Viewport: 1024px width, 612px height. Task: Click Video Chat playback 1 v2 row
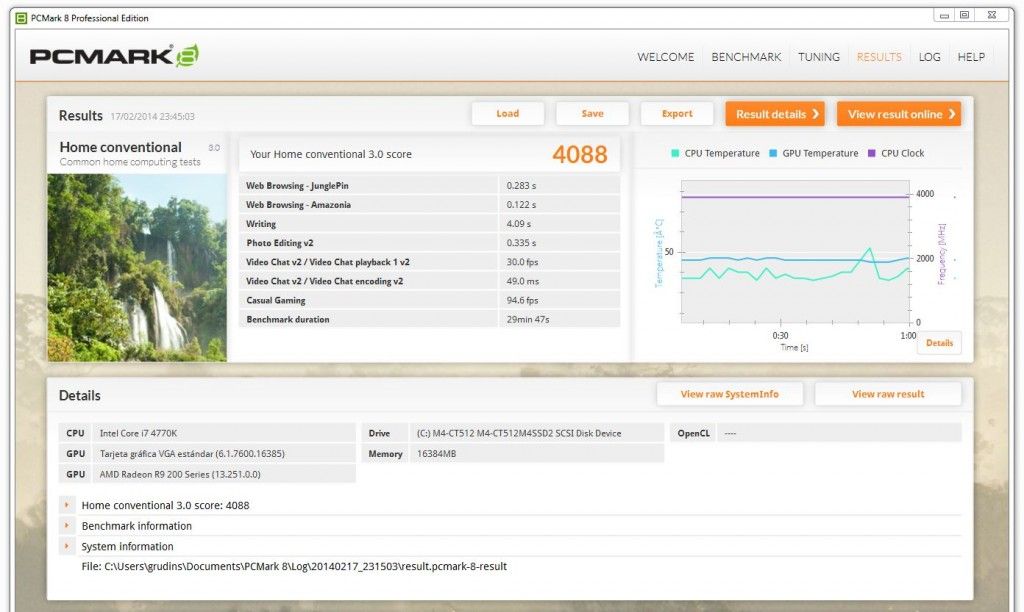click(429, 262)
